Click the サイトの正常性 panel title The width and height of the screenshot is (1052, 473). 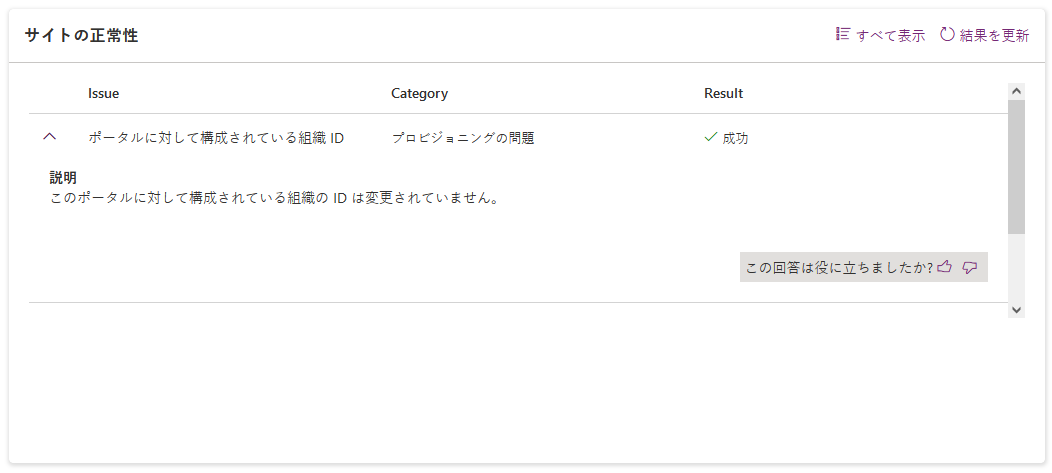point(81,36)
